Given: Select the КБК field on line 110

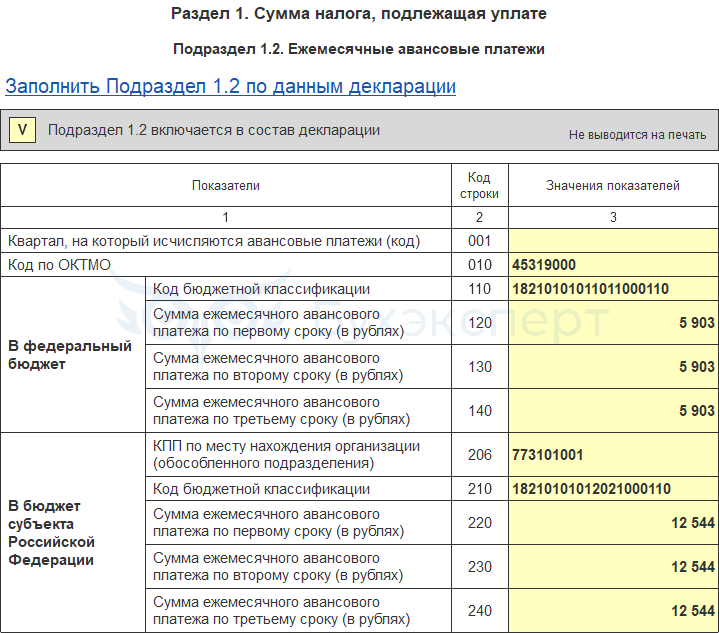Looking at the screenshot, I should click(x=613, y=289).
